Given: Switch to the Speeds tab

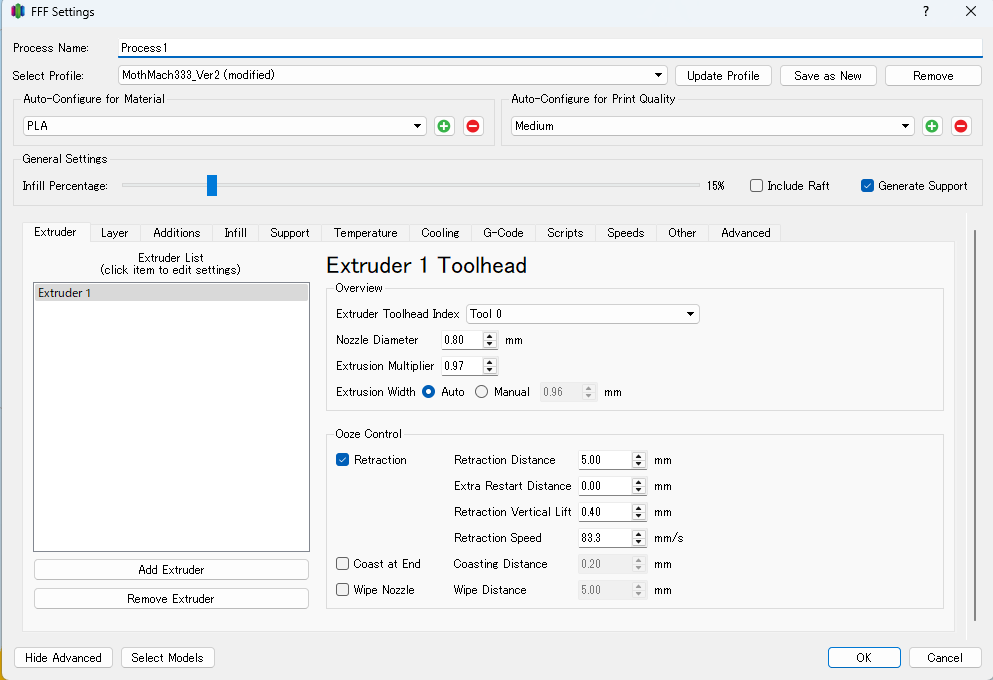Looking at the screenshot, I should 626,233.
